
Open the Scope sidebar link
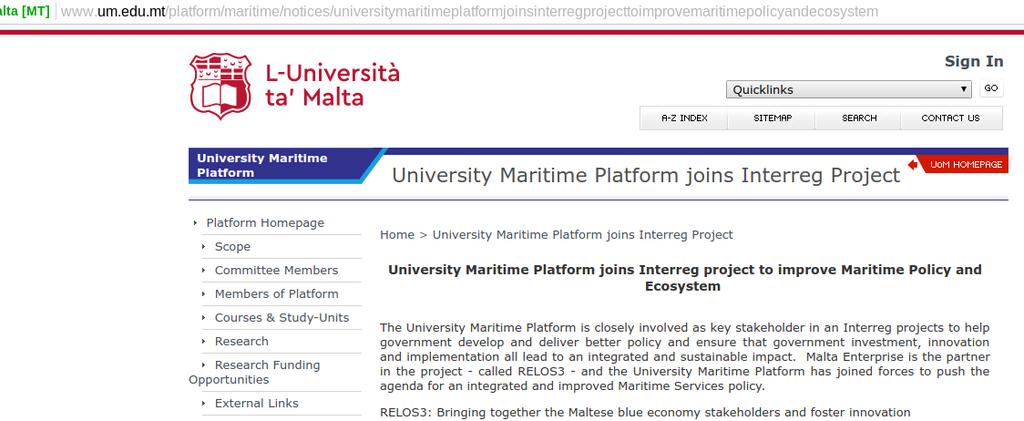(x=232, y=247)
